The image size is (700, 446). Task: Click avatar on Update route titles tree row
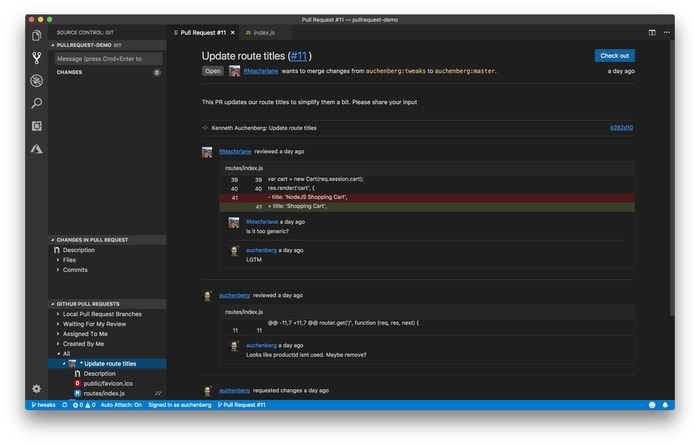coord(72,364)
